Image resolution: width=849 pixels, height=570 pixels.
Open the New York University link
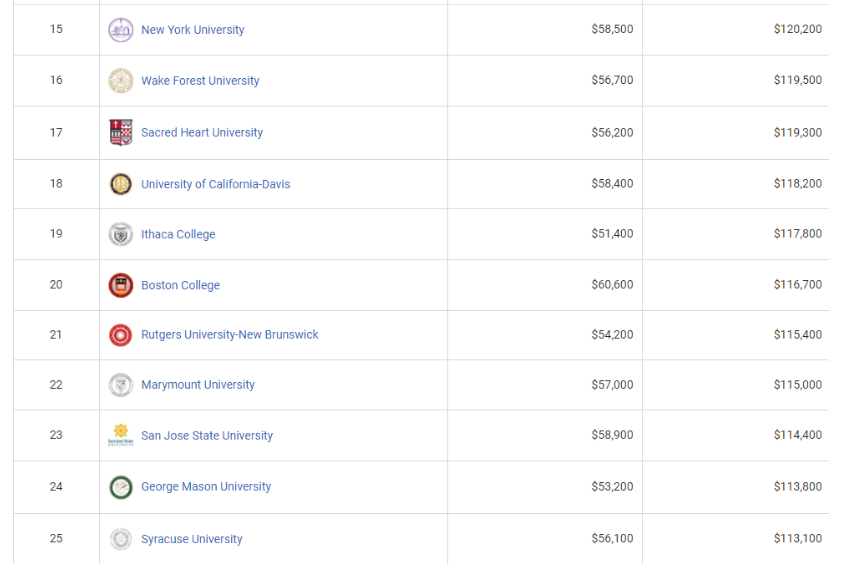point(193,30)
